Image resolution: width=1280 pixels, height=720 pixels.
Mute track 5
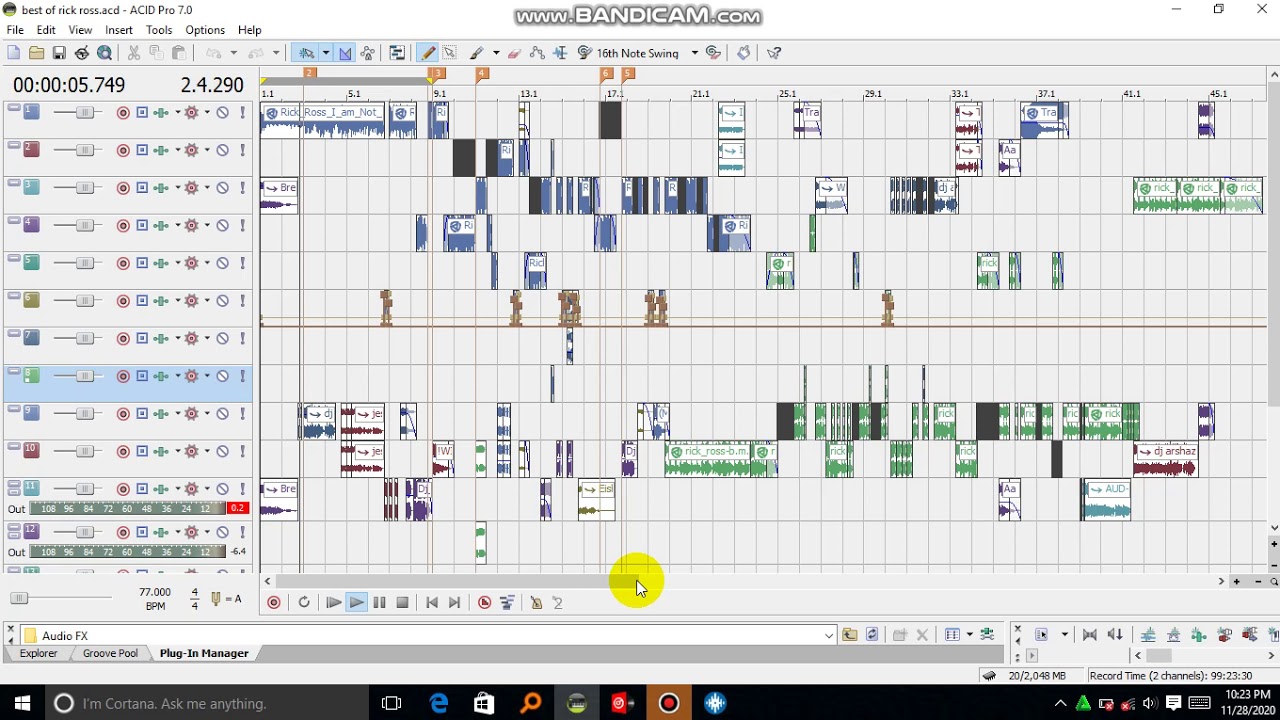tap(222, 263)
